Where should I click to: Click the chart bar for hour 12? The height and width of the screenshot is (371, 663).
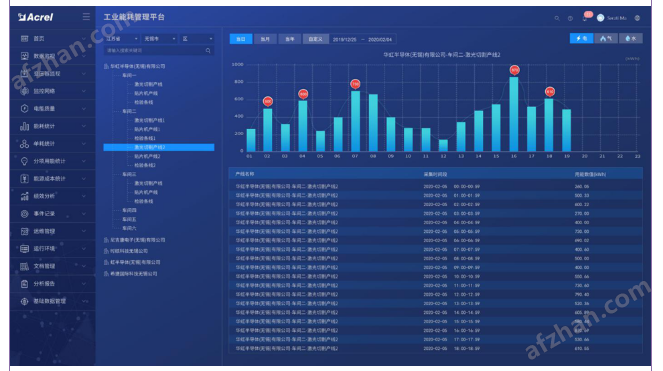point(443,145)
